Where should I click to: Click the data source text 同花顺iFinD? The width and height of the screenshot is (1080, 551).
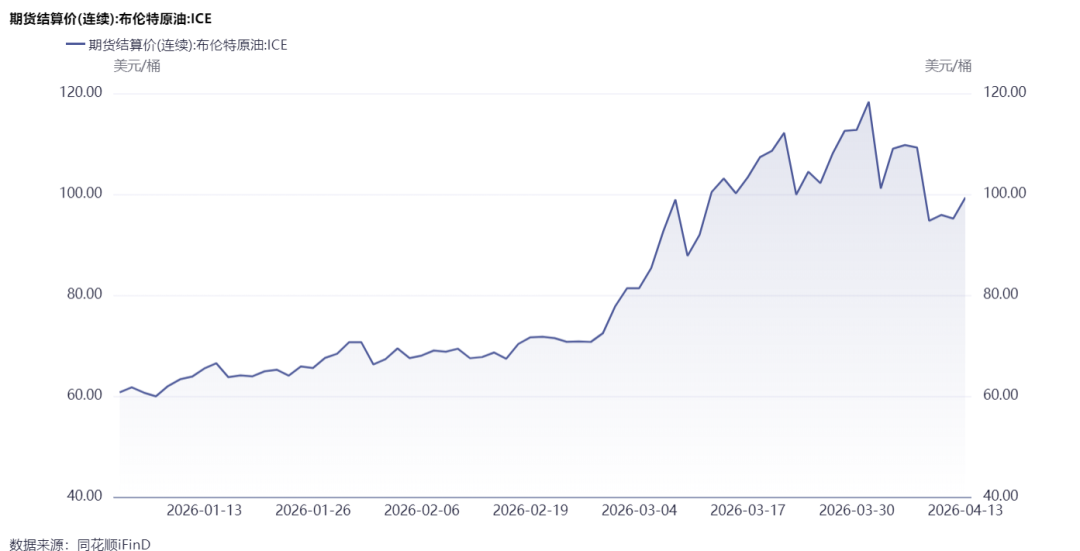[x=114, y=545]
